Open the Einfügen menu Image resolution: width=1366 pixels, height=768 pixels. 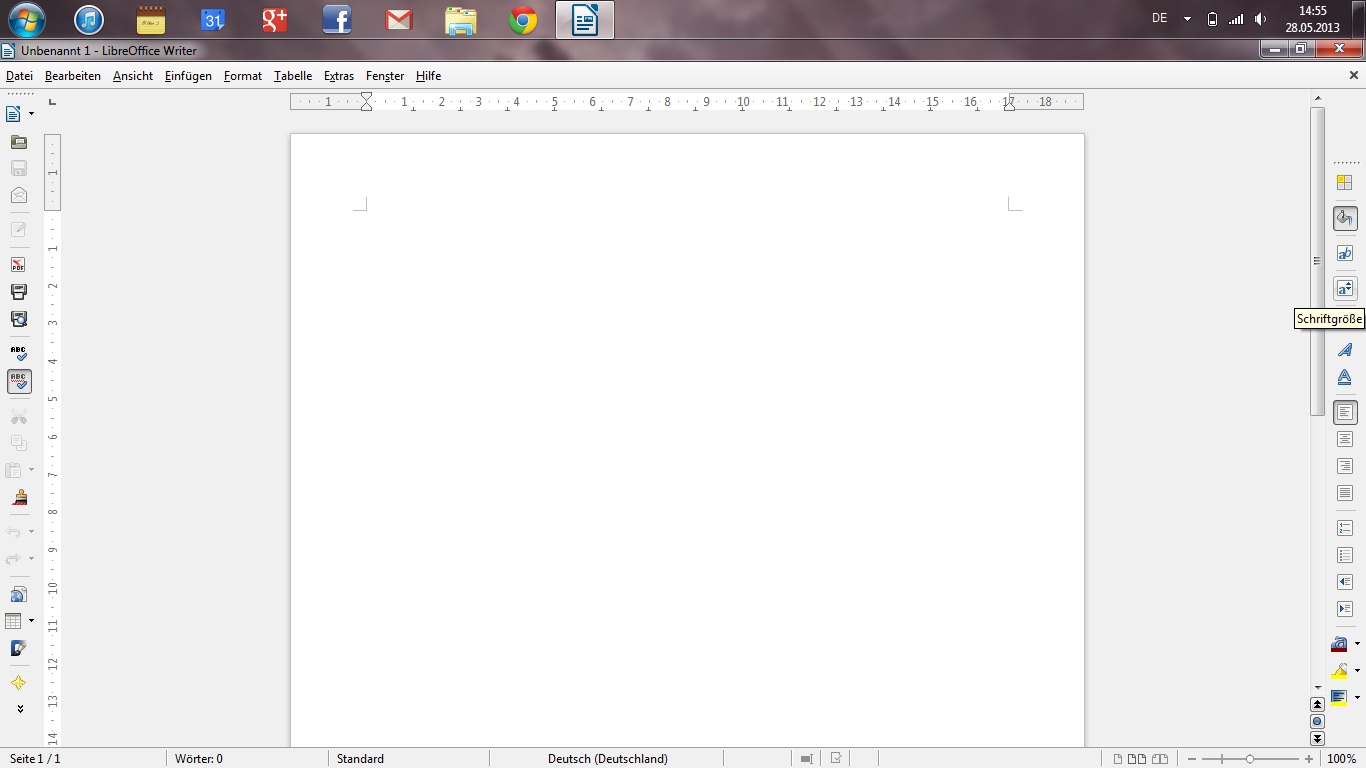188,76
